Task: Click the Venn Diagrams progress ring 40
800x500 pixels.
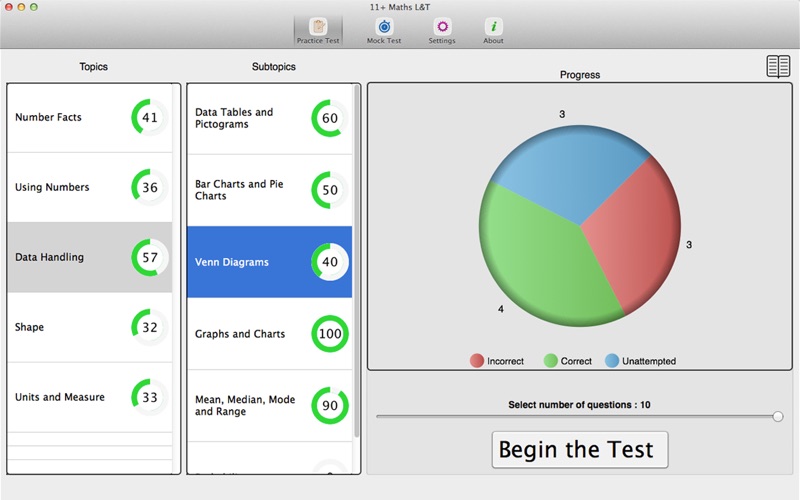Action: click(330, 262)
